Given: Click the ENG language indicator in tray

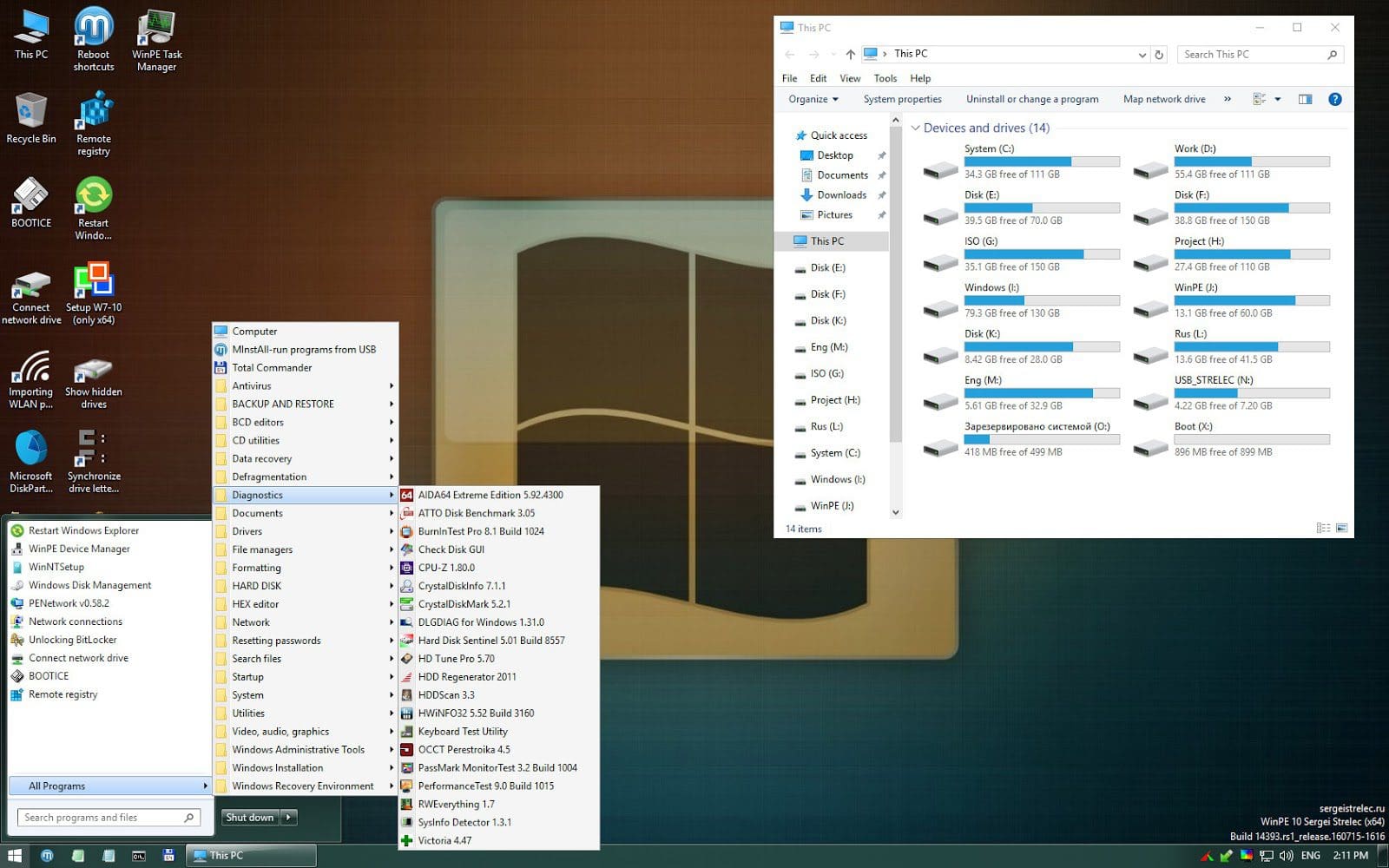Looking at the screenshot, I should click(x=1311, y=856).
